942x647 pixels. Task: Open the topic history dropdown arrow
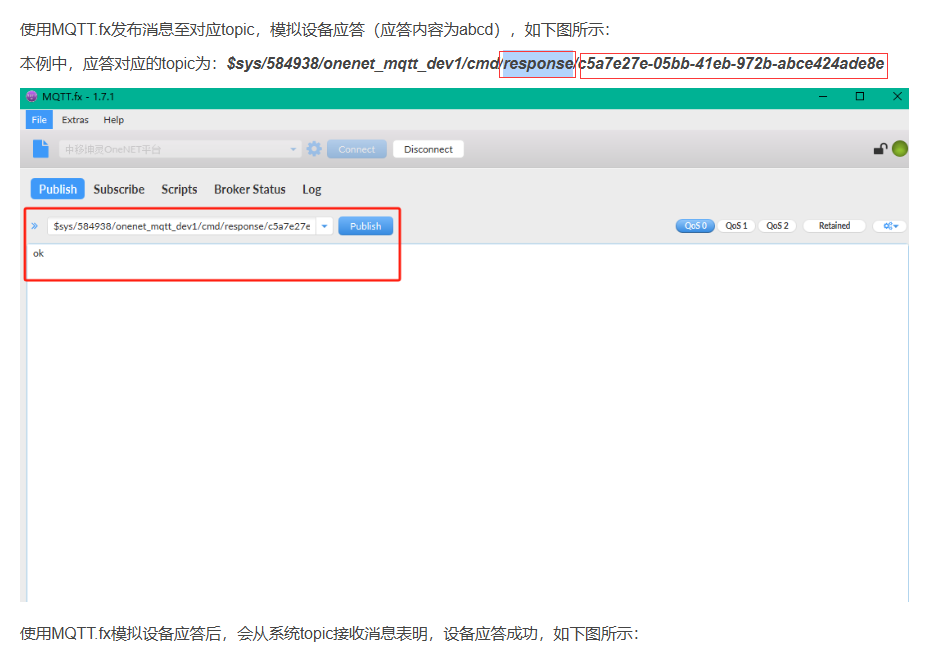(x=324, y=226)
